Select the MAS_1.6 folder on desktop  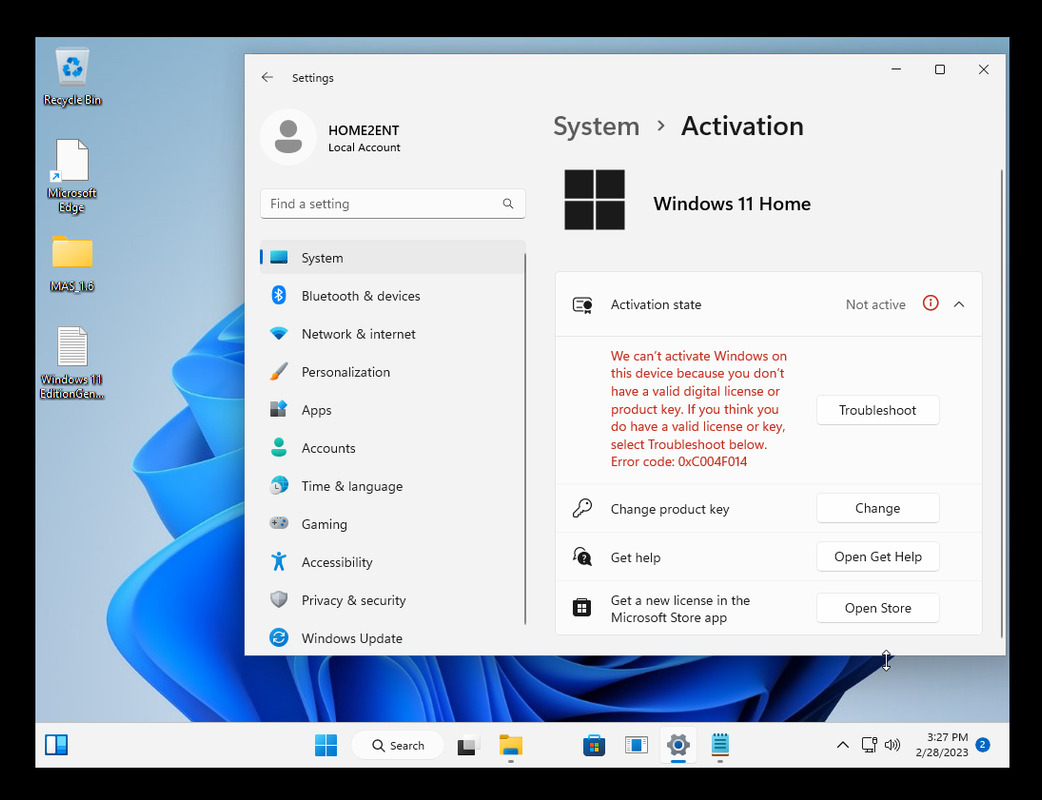click(x=72, y=264)
